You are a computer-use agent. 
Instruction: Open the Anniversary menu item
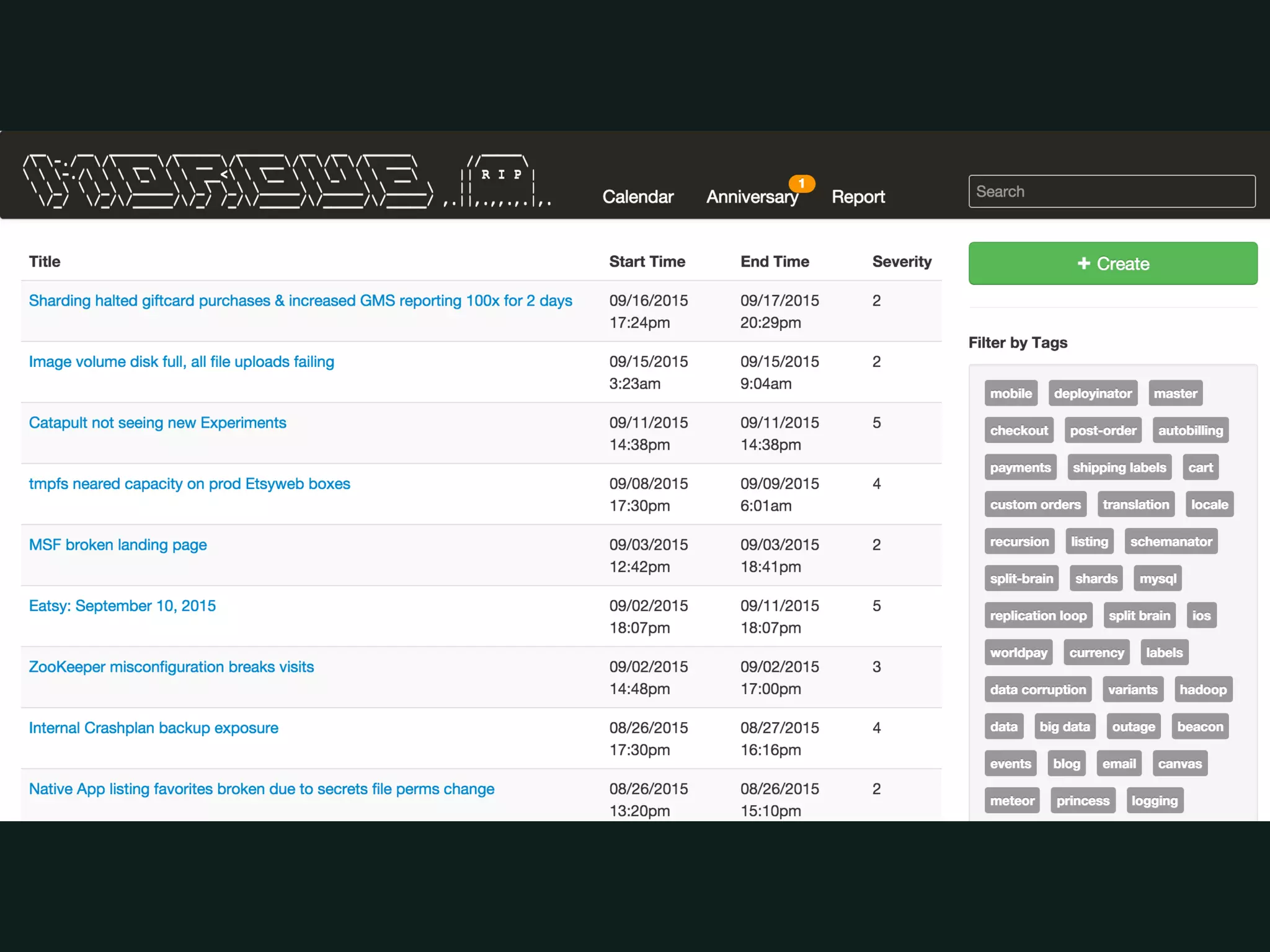click(x=752, y=196)
